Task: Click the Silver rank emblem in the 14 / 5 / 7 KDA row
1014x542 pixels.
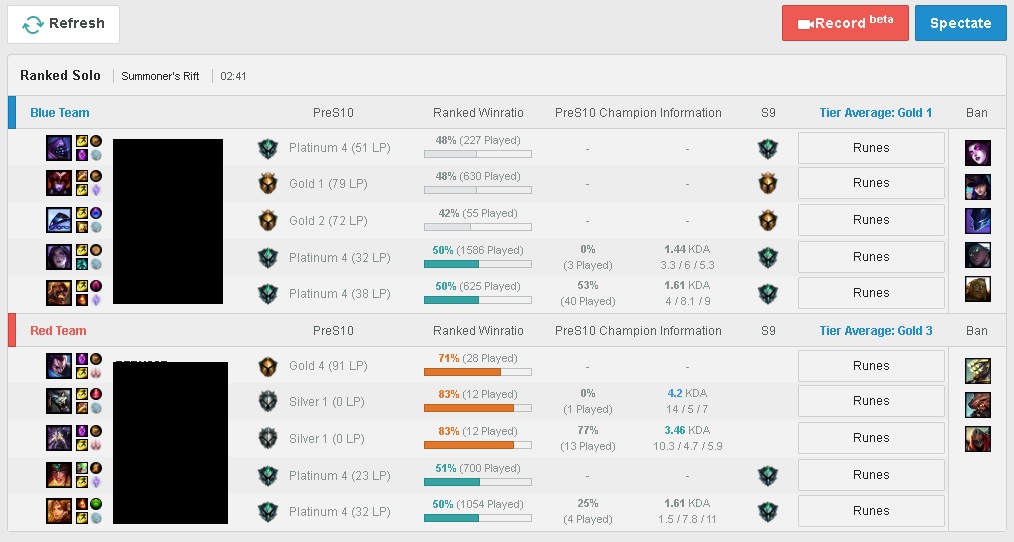Action: coord(268,402)
